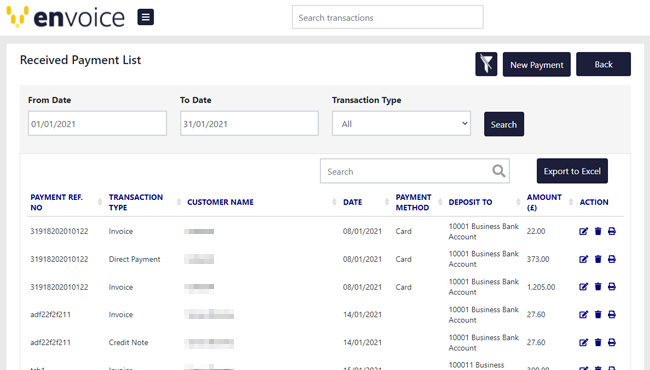Click the New Payment button
The image size is (650, 370).
[x=536, y=64]
